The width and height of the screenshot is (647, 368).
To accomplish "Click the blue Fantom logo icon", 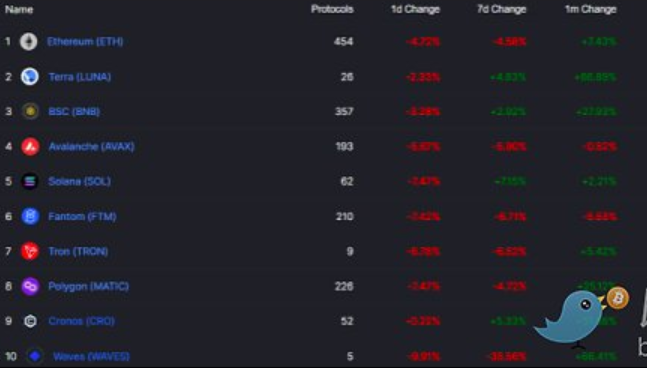I will 30,216.
